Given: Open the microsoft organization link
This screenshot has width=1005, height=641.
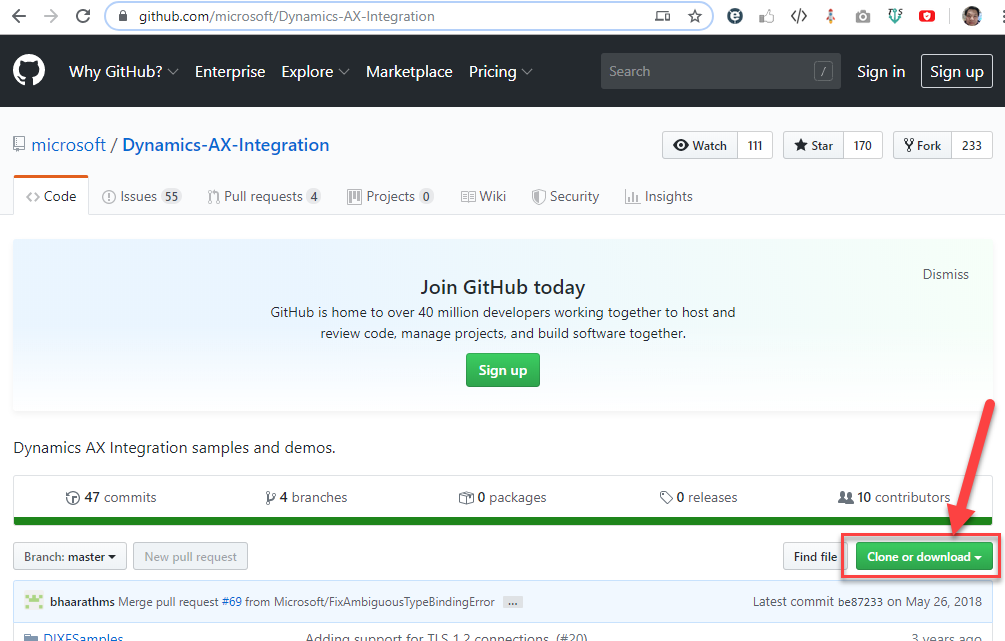Looking at the screenshot, I should pos(69,145).
